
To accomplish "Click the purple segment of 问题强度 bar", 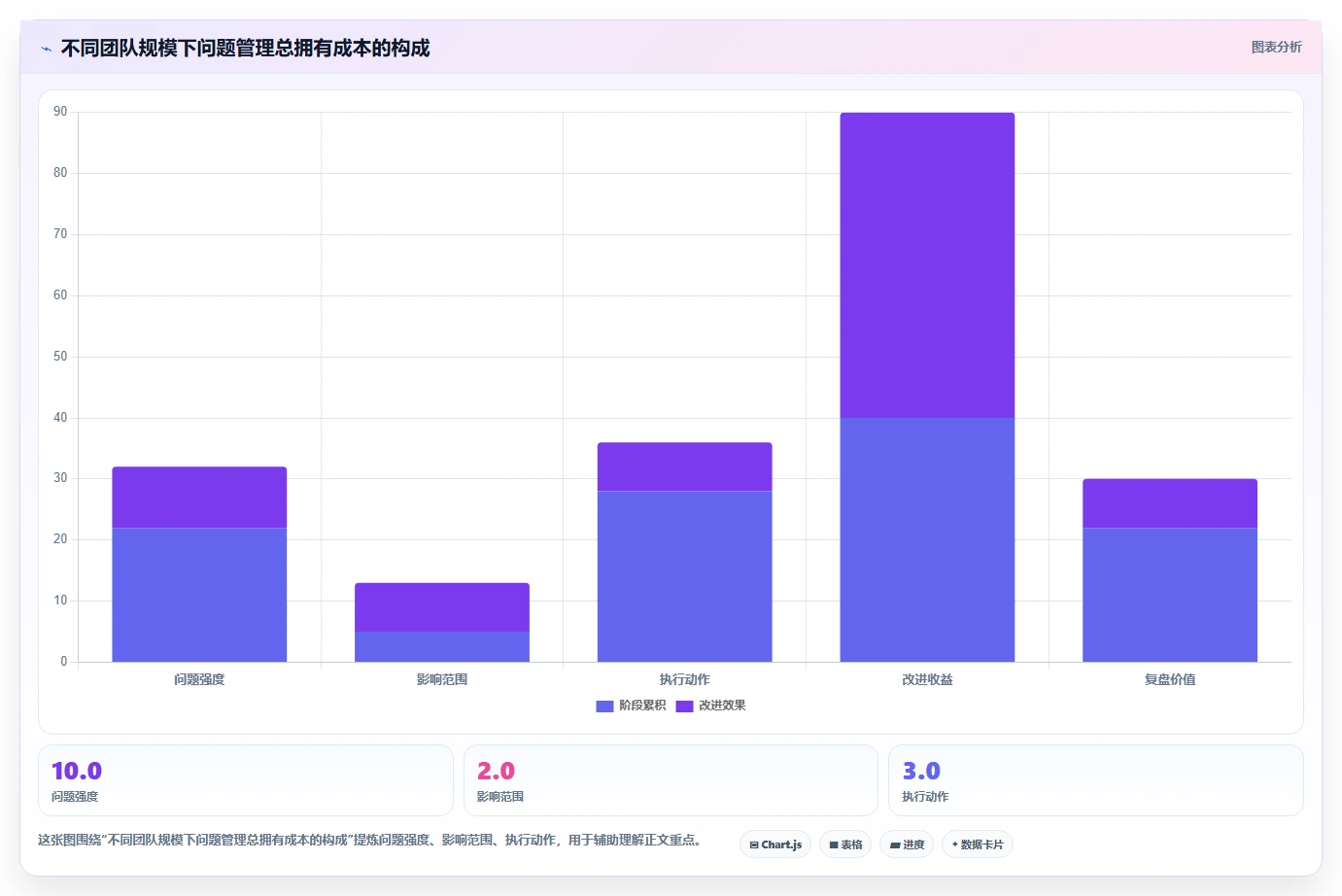I will [199, 498].
